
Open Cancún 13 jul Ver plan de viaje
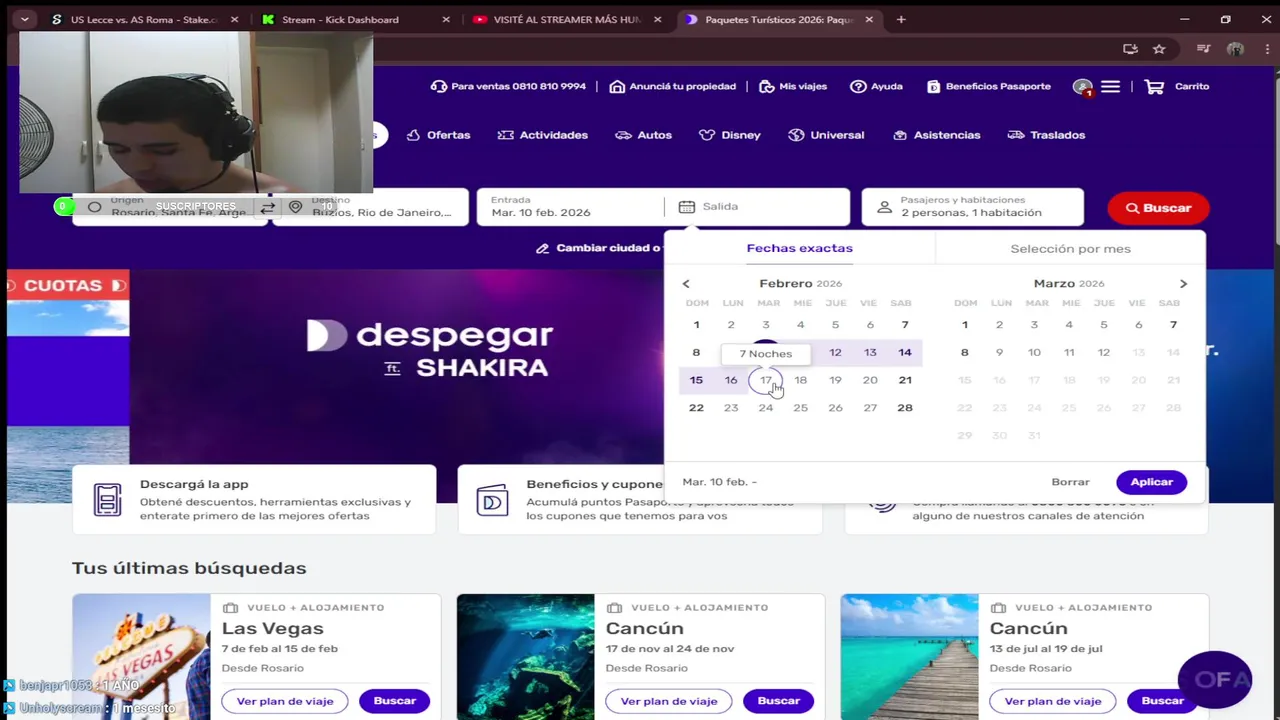point(1053,701)
